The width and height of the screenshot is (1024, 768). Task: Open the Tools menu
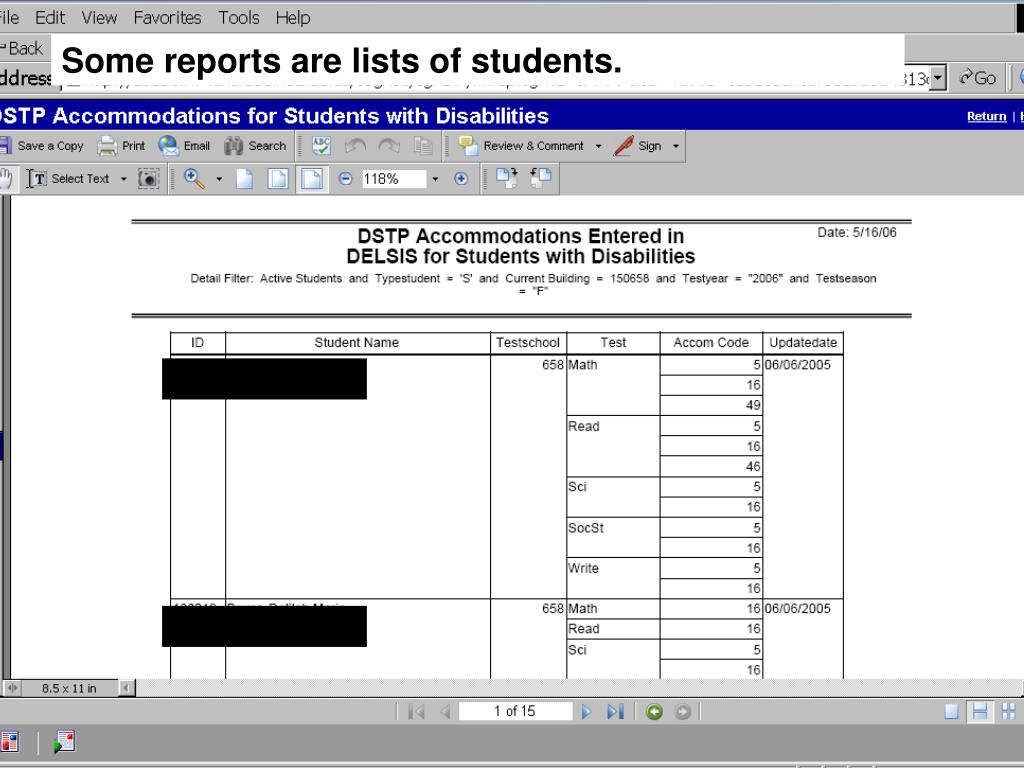tap(239, 18)
